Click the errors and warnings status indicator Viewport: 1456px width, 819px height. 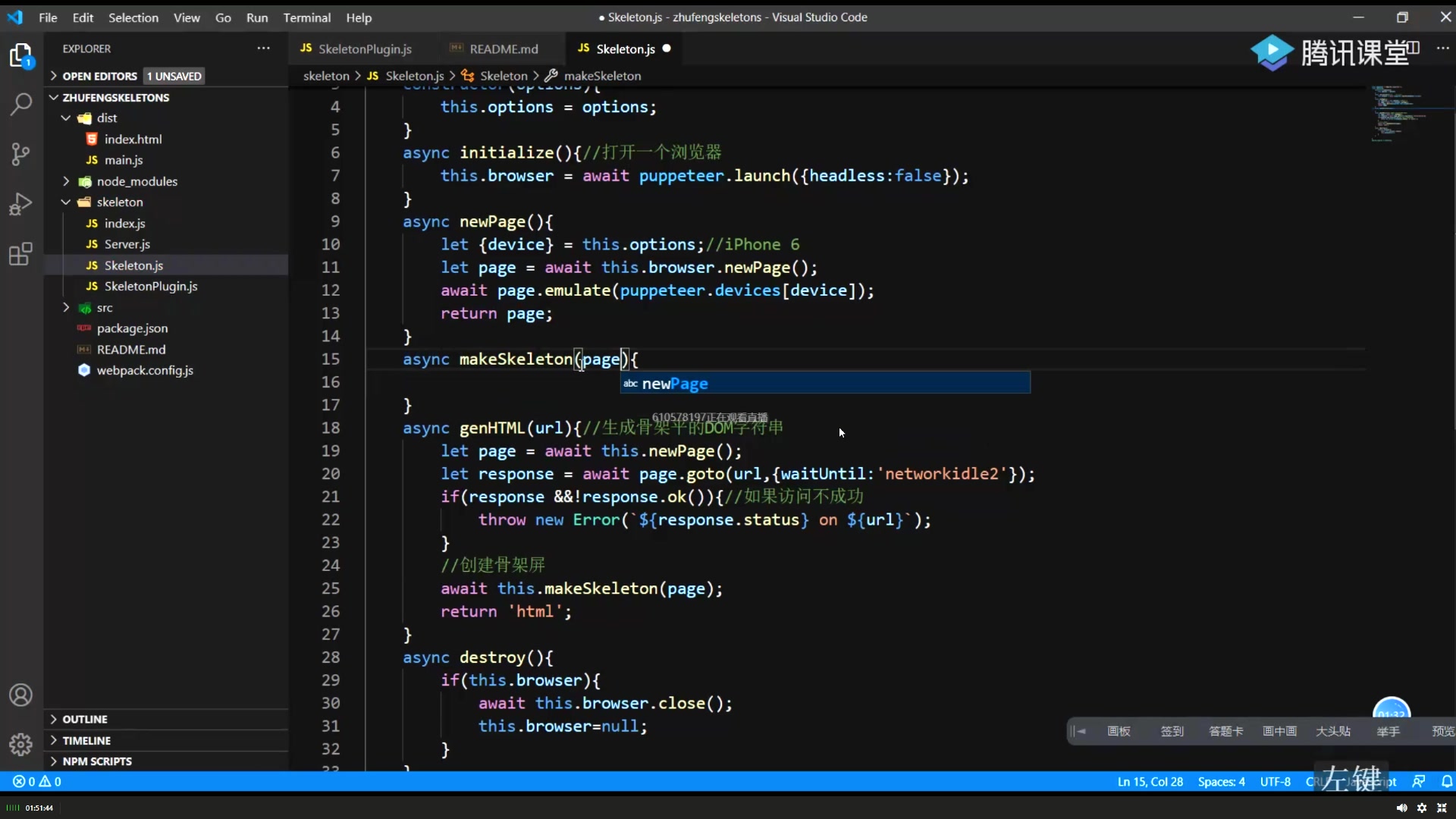coord(36,782)
